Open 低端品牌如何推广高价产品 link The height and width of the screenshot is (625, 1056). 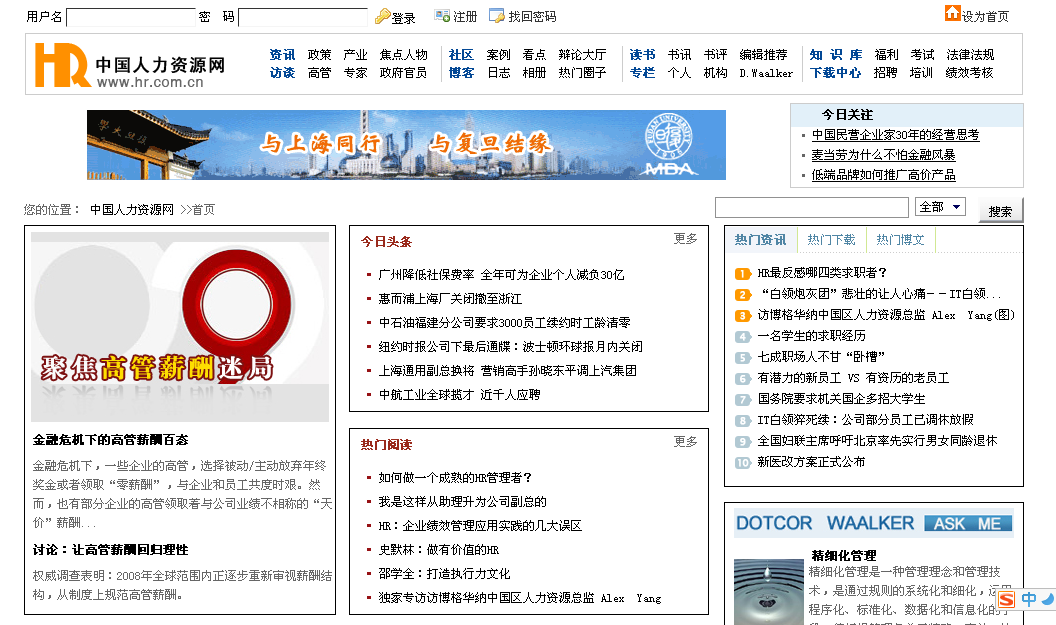[x=883, y=175]
